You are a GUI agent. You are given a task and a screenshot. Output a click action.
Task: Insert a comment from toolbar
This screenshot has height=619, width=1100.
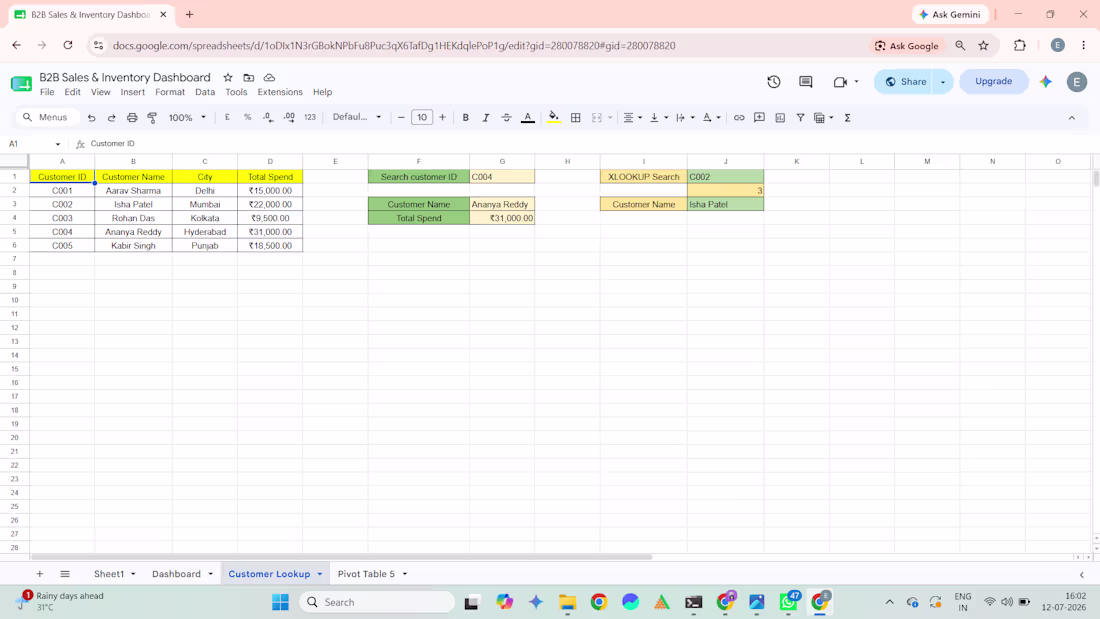coord(760,118)
